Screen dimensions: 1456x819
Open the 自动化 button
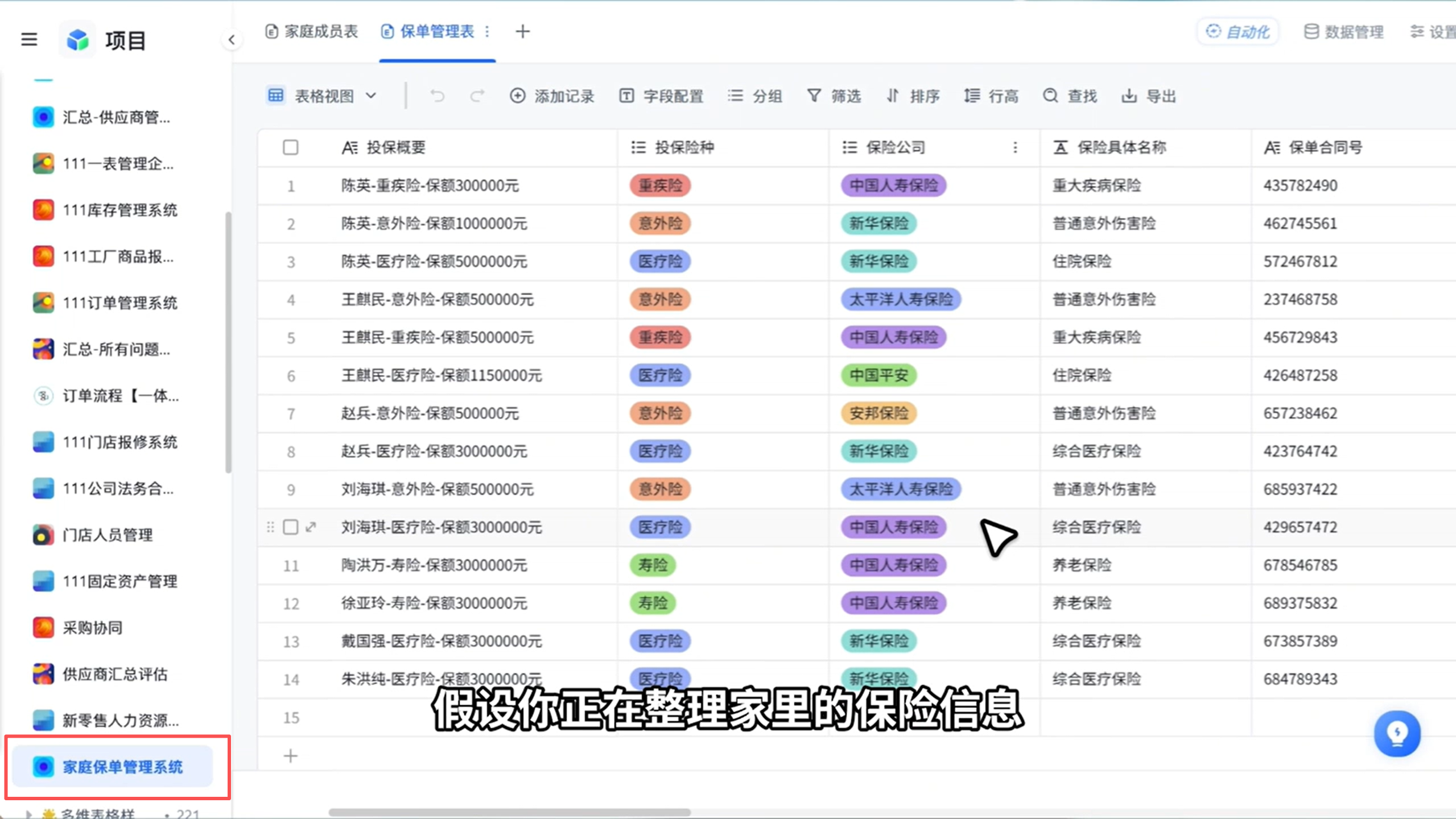[x=1238, y=31]
